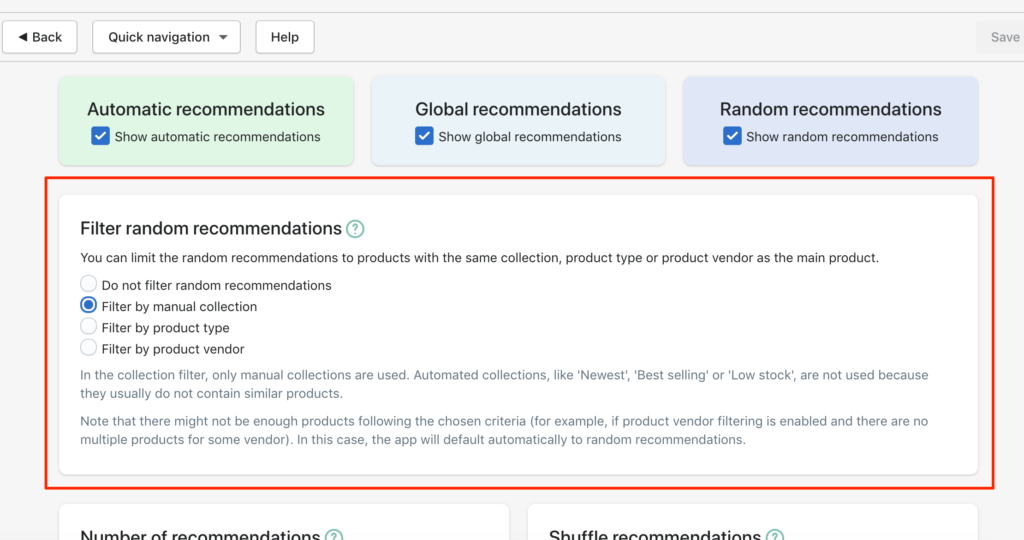Click the question mark beside Shuffle recommendations
1024x540 pixels.
click(x=775, y=535)
